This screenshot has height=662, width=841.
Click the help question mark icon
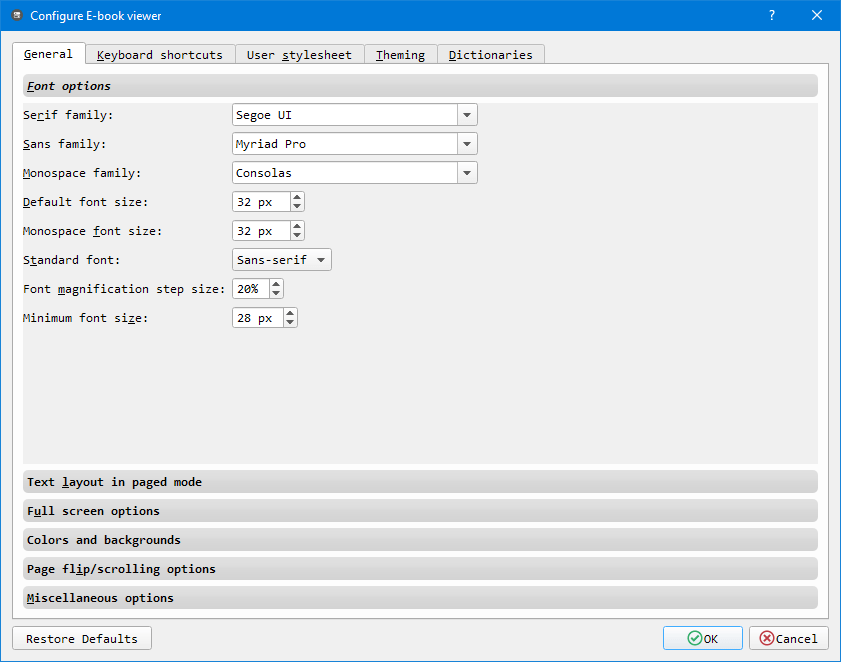pyautogui.click(x=770, y=15)
